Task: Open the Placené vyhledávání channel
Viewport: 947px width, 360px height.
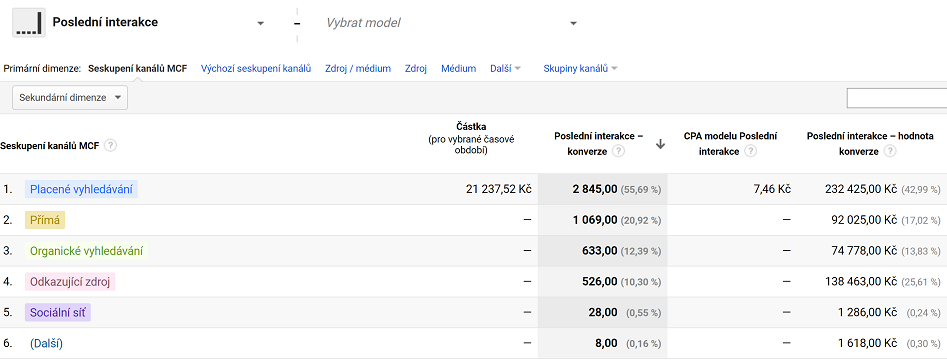Action: [82, 189]
